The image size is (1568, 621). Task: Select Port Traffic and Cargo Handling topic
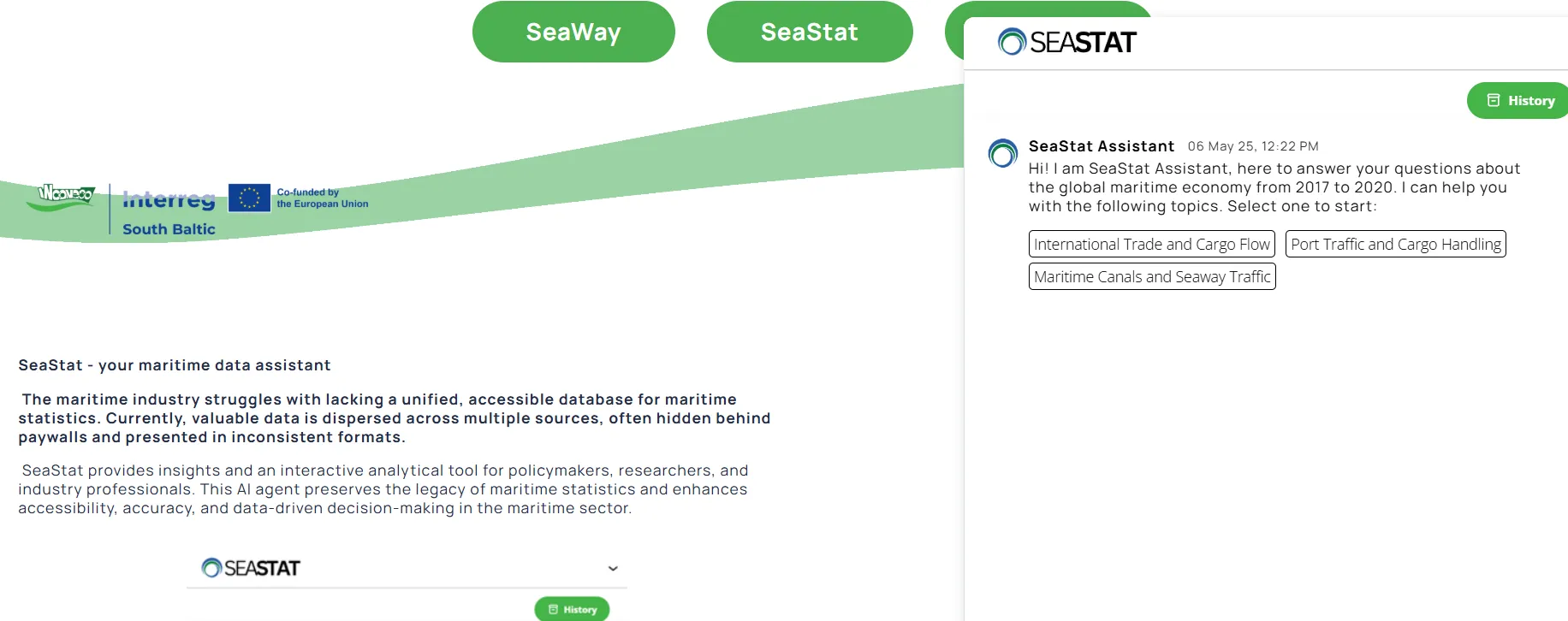point(1396,244)
